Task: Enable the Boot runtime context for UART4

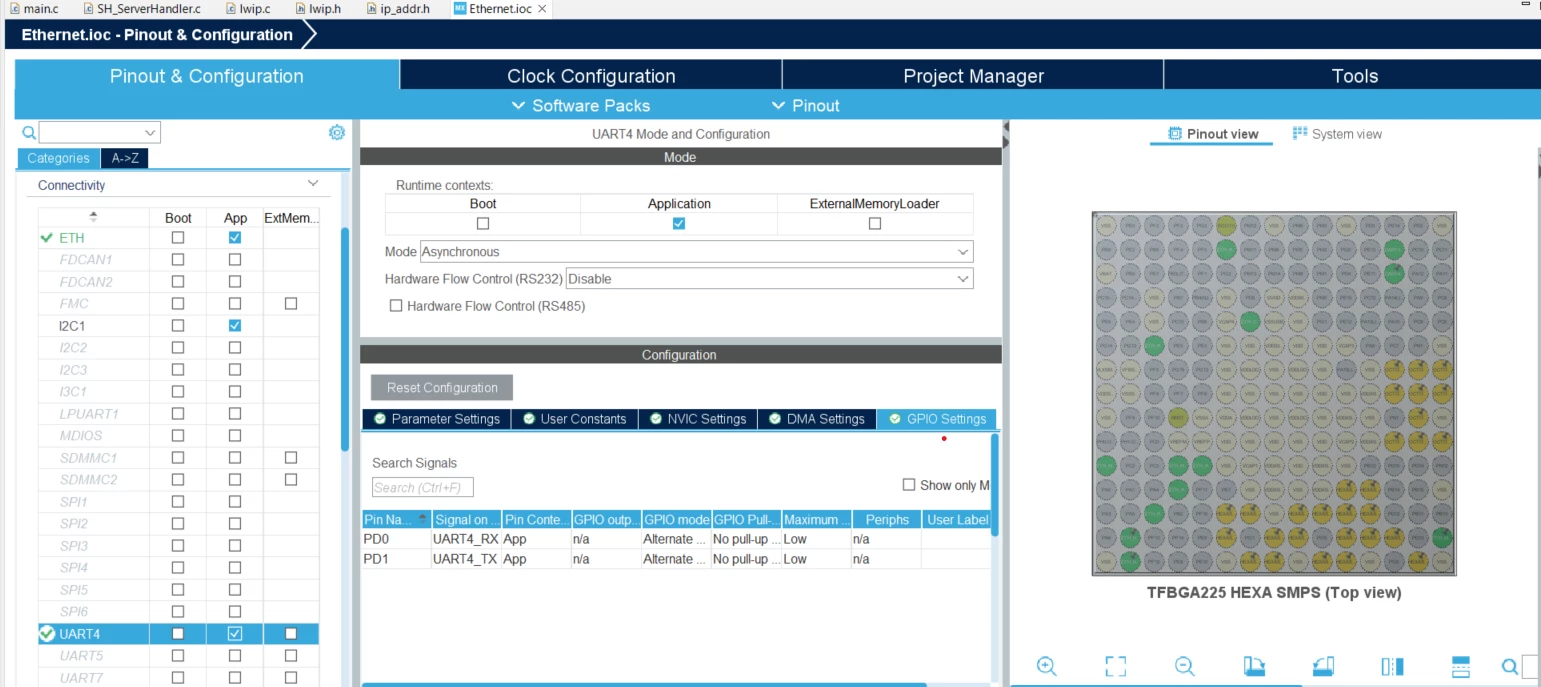Action: point(483,224)
